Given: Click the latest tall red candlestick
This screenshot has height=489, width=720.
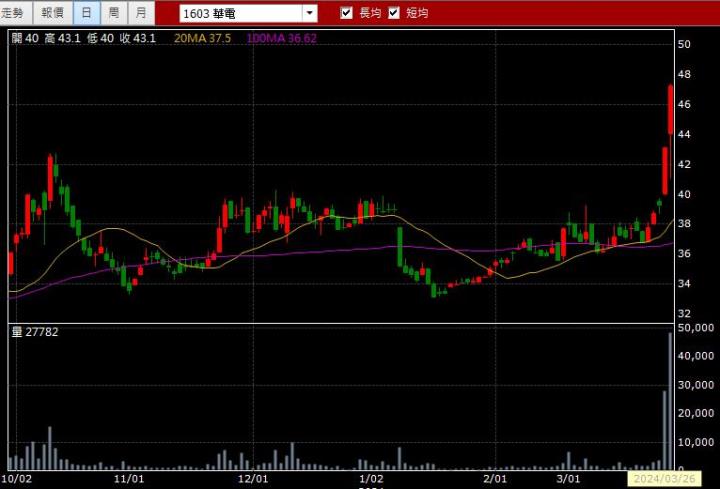Looking at the screenshot, I should click(670, 109).
